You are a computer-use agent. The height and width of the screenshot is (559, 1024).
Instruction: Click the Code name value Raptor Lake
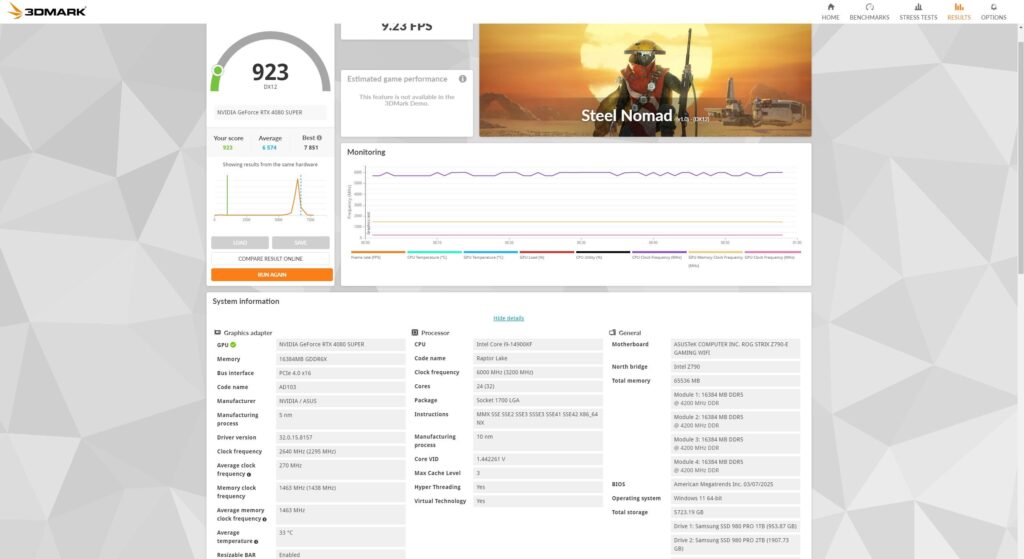537,359
